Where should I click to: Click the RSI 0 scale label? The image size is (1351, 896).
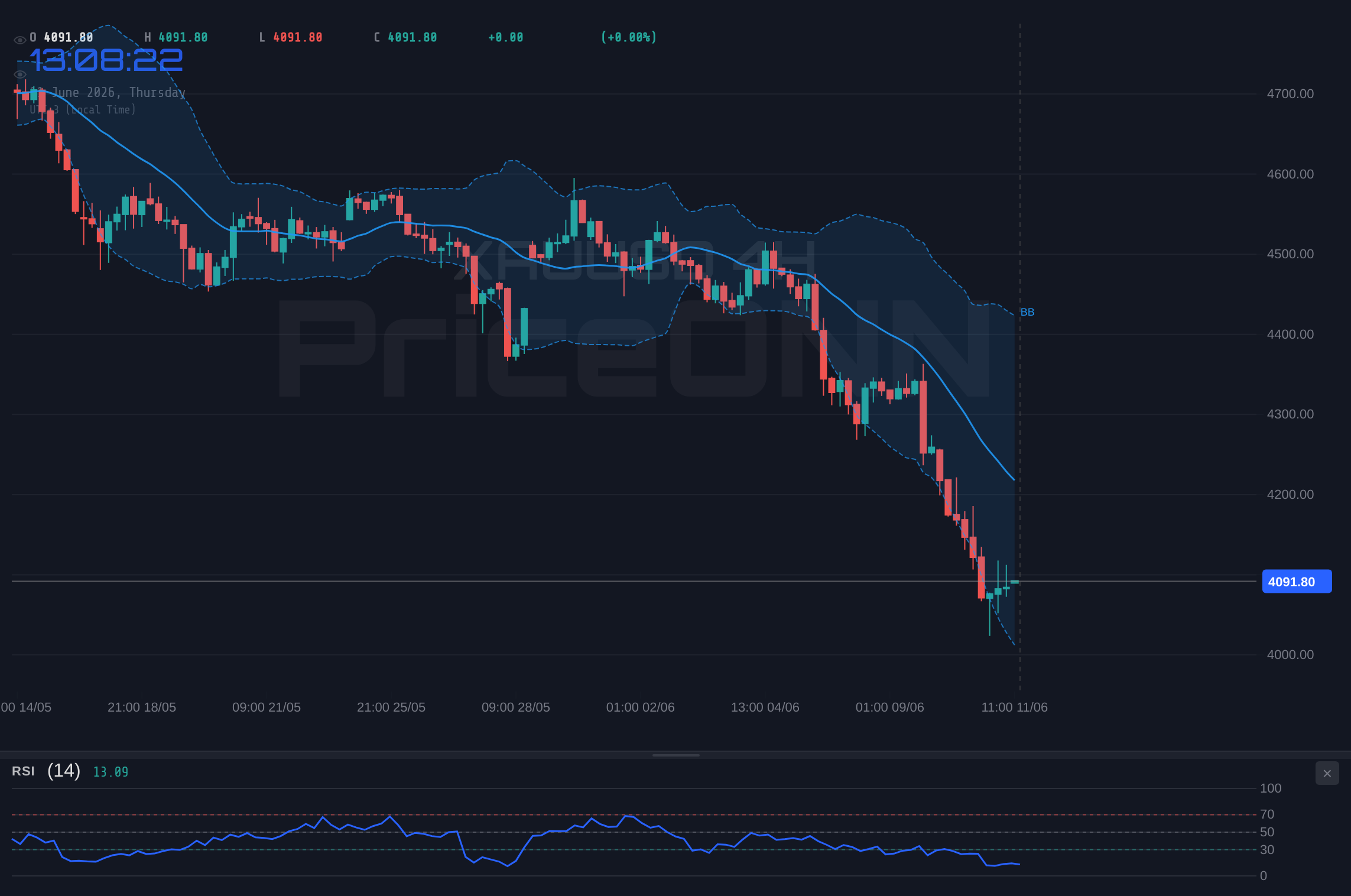tap(1264, 876)
